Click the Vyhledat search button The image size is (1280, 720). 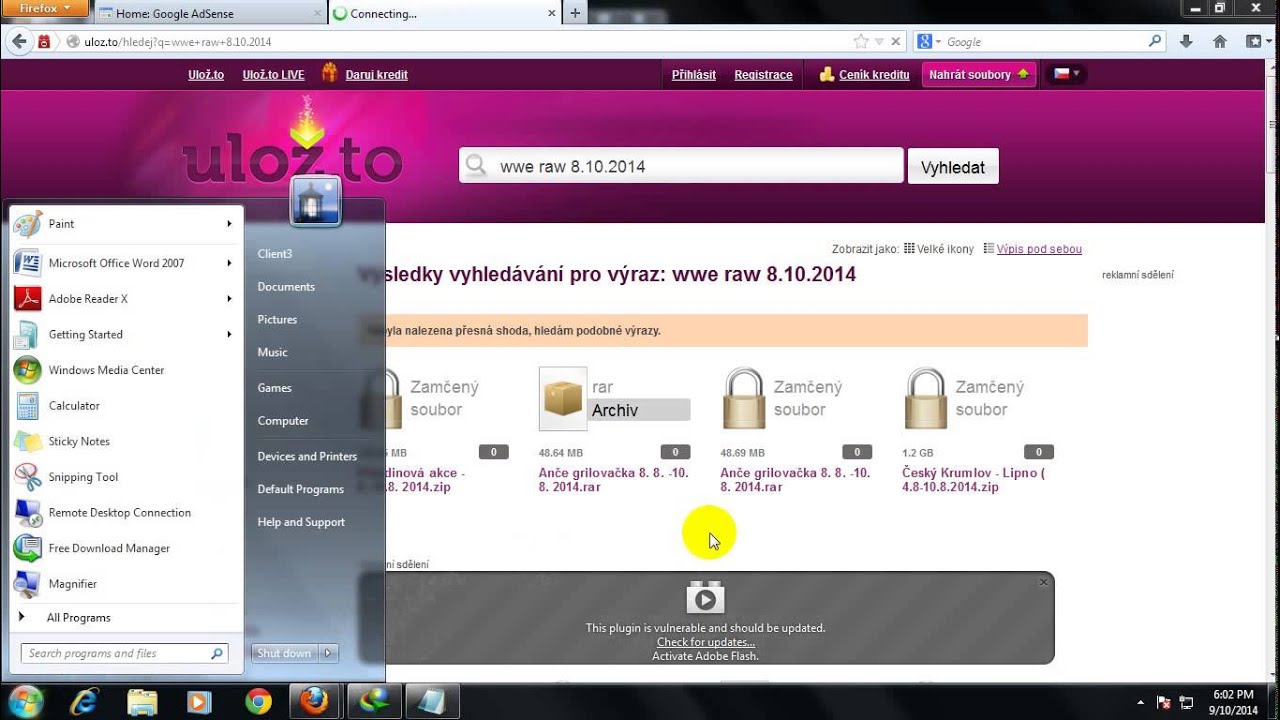click(x=953, y=167)
